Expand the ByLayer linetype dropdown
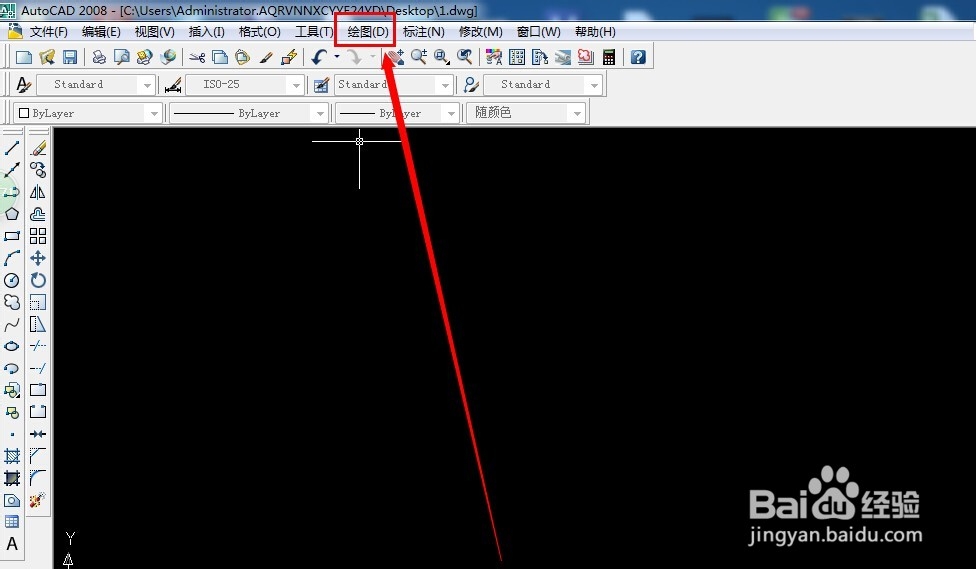 tap(320, 113)
